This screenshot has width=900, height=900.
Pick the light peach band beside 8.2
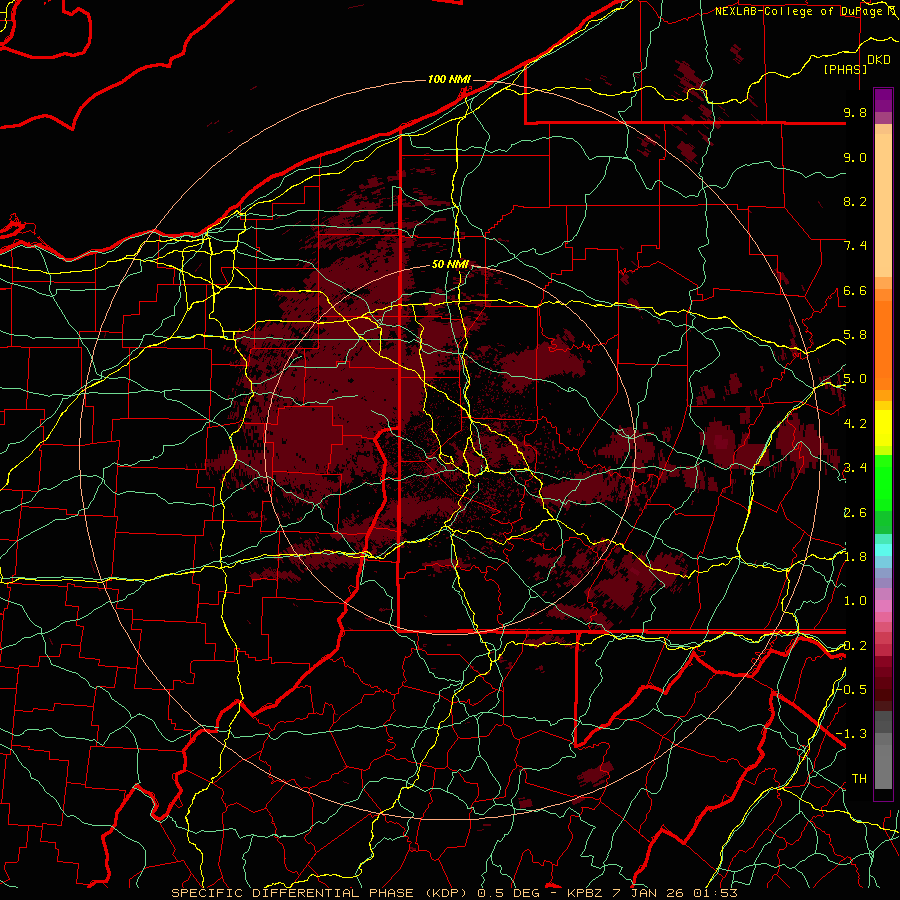tap(883, 205)
